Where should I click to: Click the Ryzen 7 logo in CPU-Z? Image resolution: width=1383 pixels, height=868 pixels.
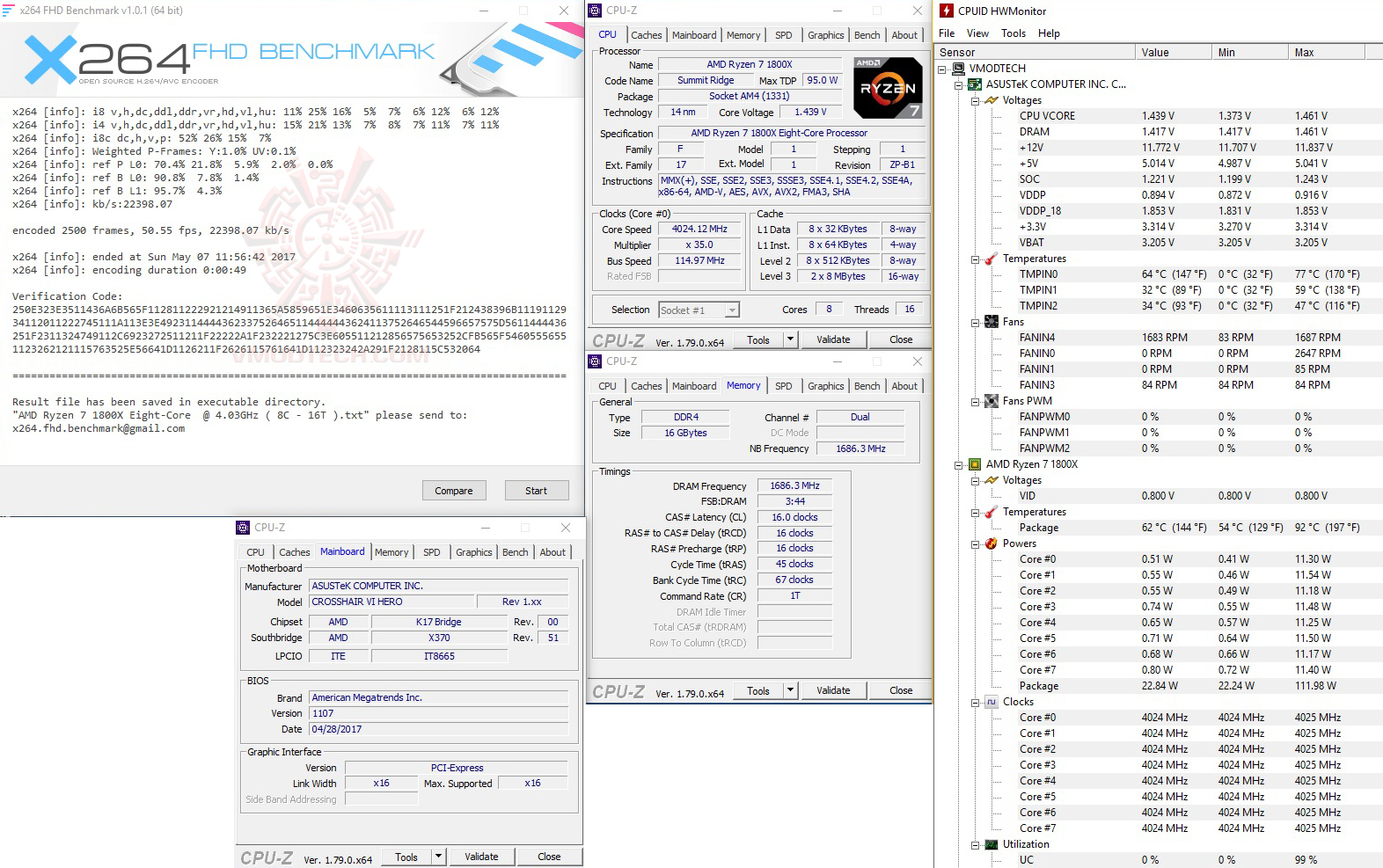coord(889,88)
